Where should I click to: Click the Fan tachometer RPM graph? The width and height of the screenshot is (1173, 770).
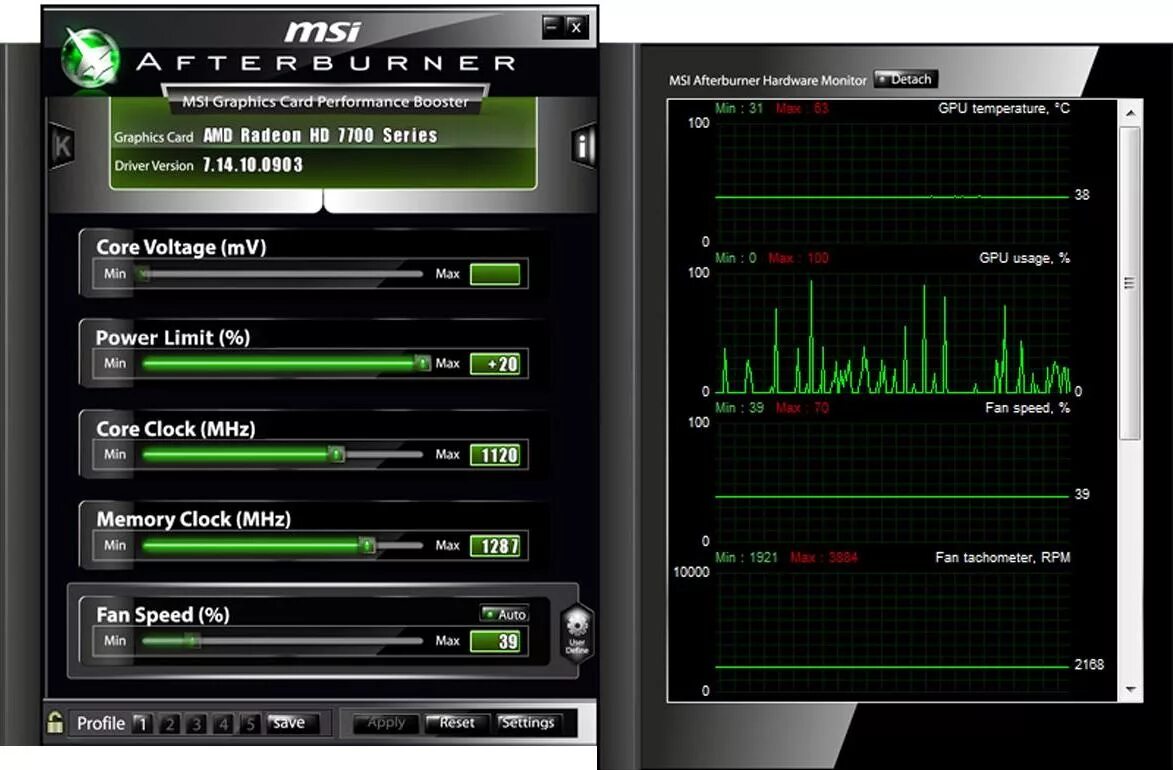(892, 632)
